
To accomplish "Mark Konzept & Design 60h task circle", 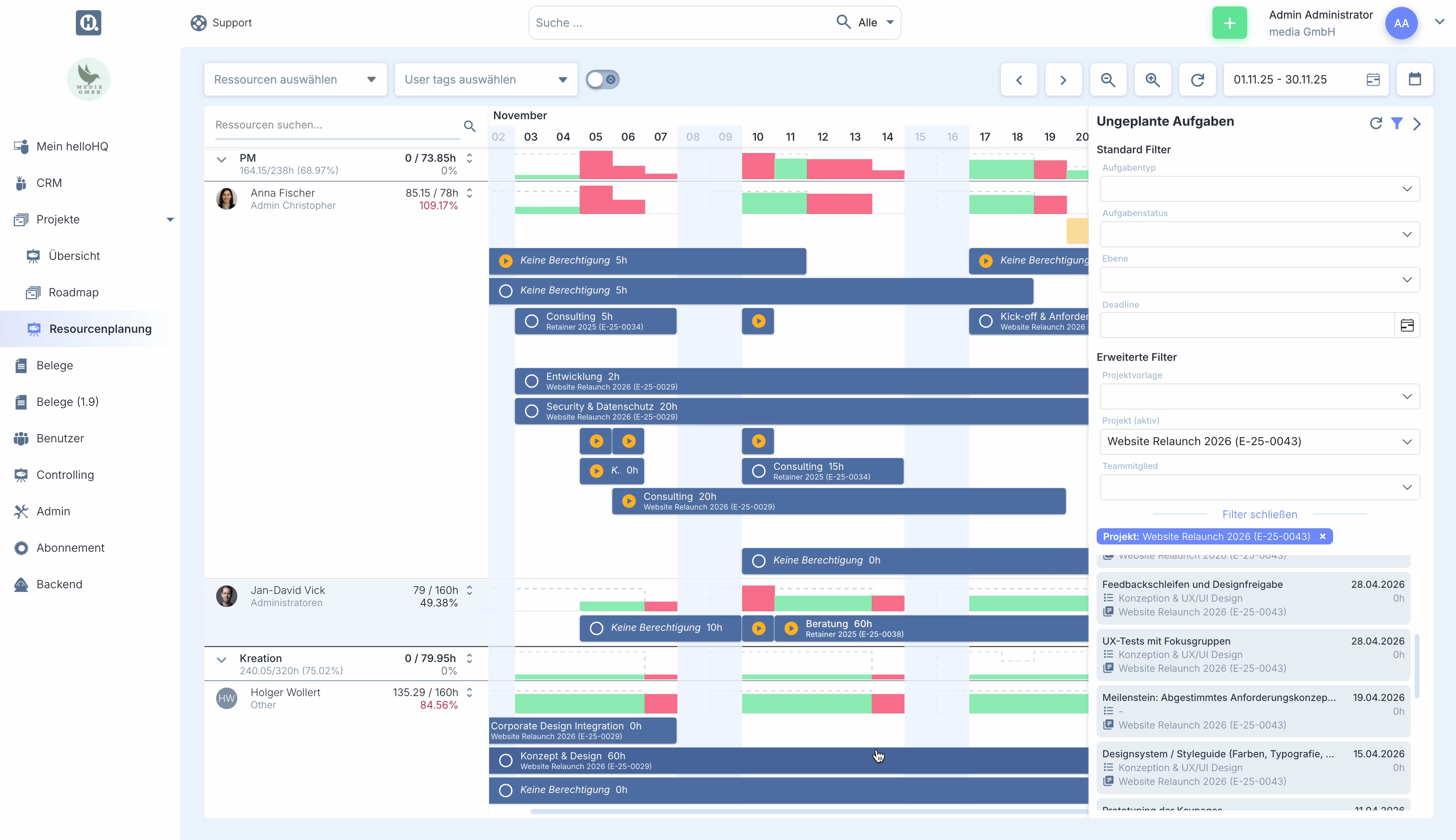I will click(505, 761).
